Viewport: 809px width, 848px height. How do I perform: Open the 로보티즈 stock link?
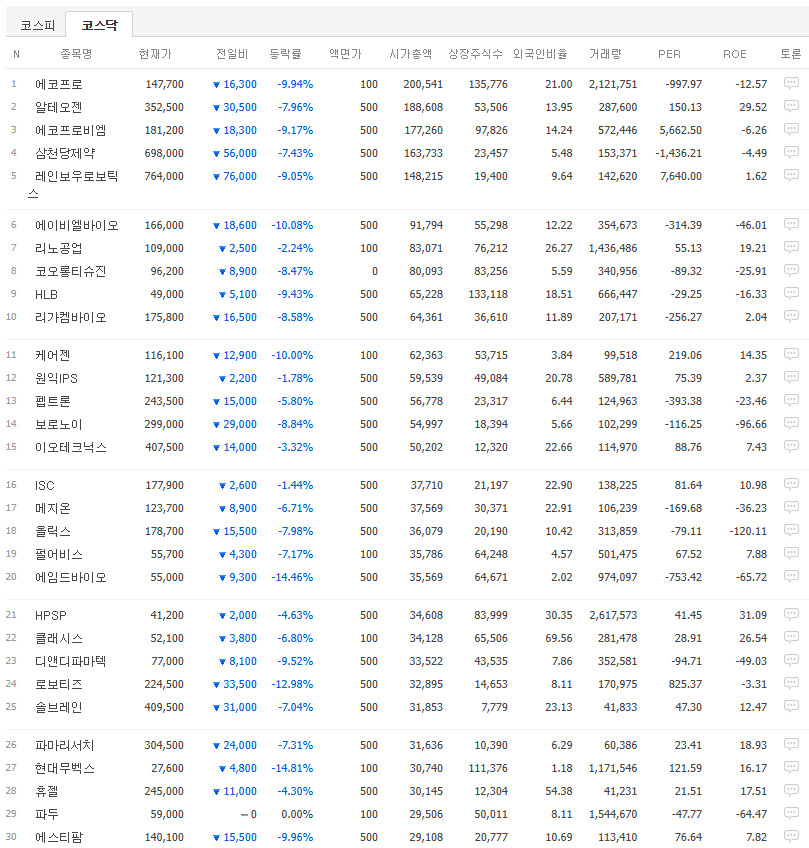58,684
